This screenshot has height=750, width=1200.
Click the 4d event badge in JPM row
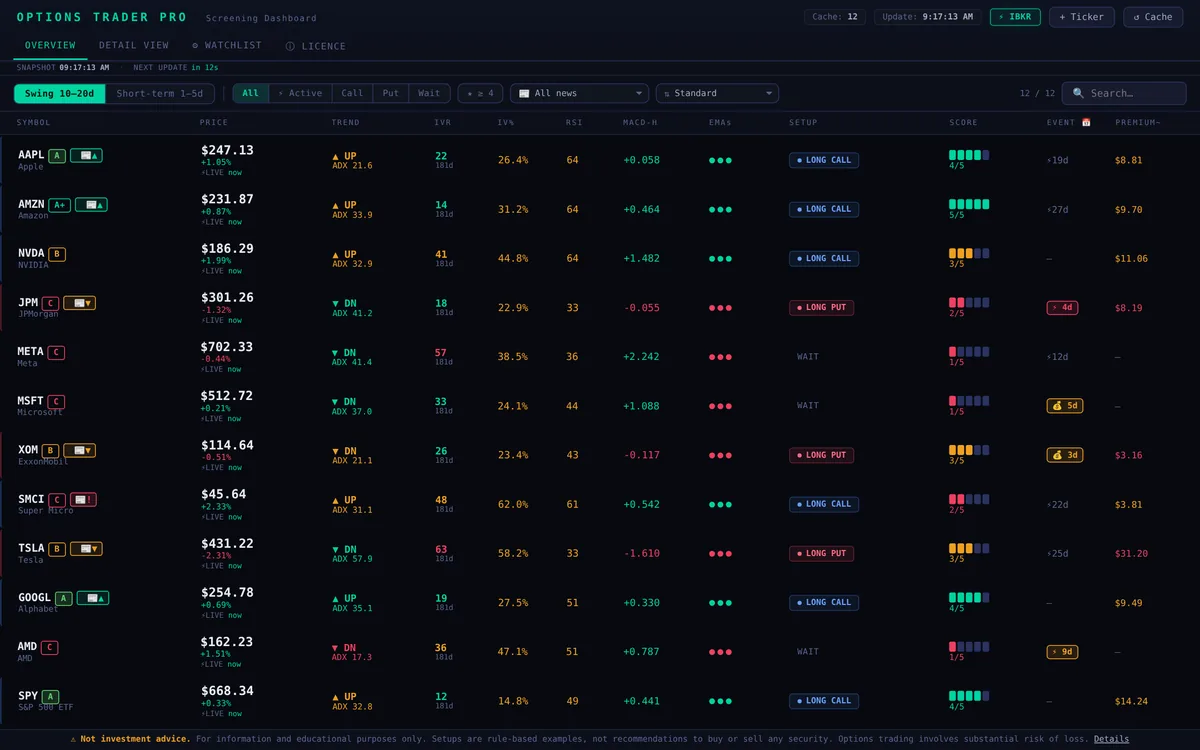(x=1062, y=307)
